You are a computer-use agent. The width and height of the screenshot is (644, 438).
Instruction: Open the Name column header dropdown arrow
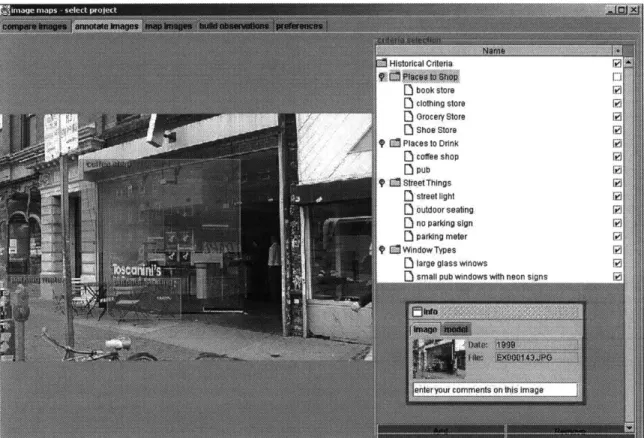[x=618, y=51]
